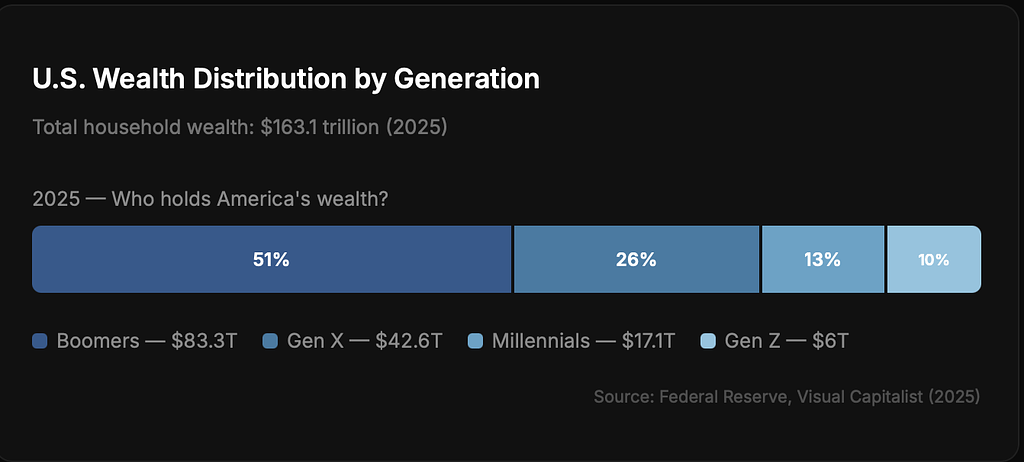The image size is (1024, 462).
Task: Click the Millennials legend color swatch
Action: [x=476, y=341]
